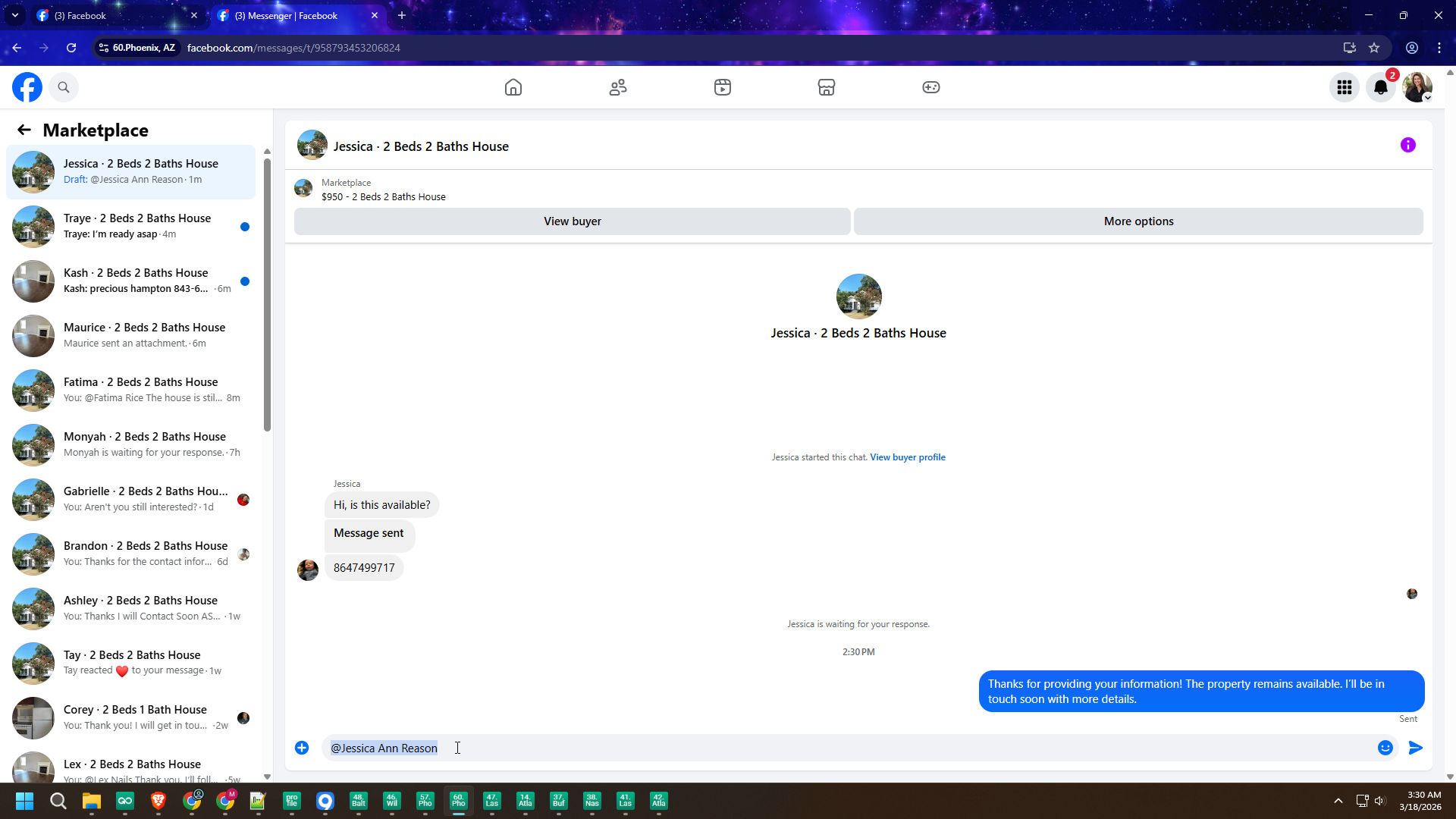Open the emoji picker
This screenshot has width=1456, height=819.
click(x=1385, y=748)
